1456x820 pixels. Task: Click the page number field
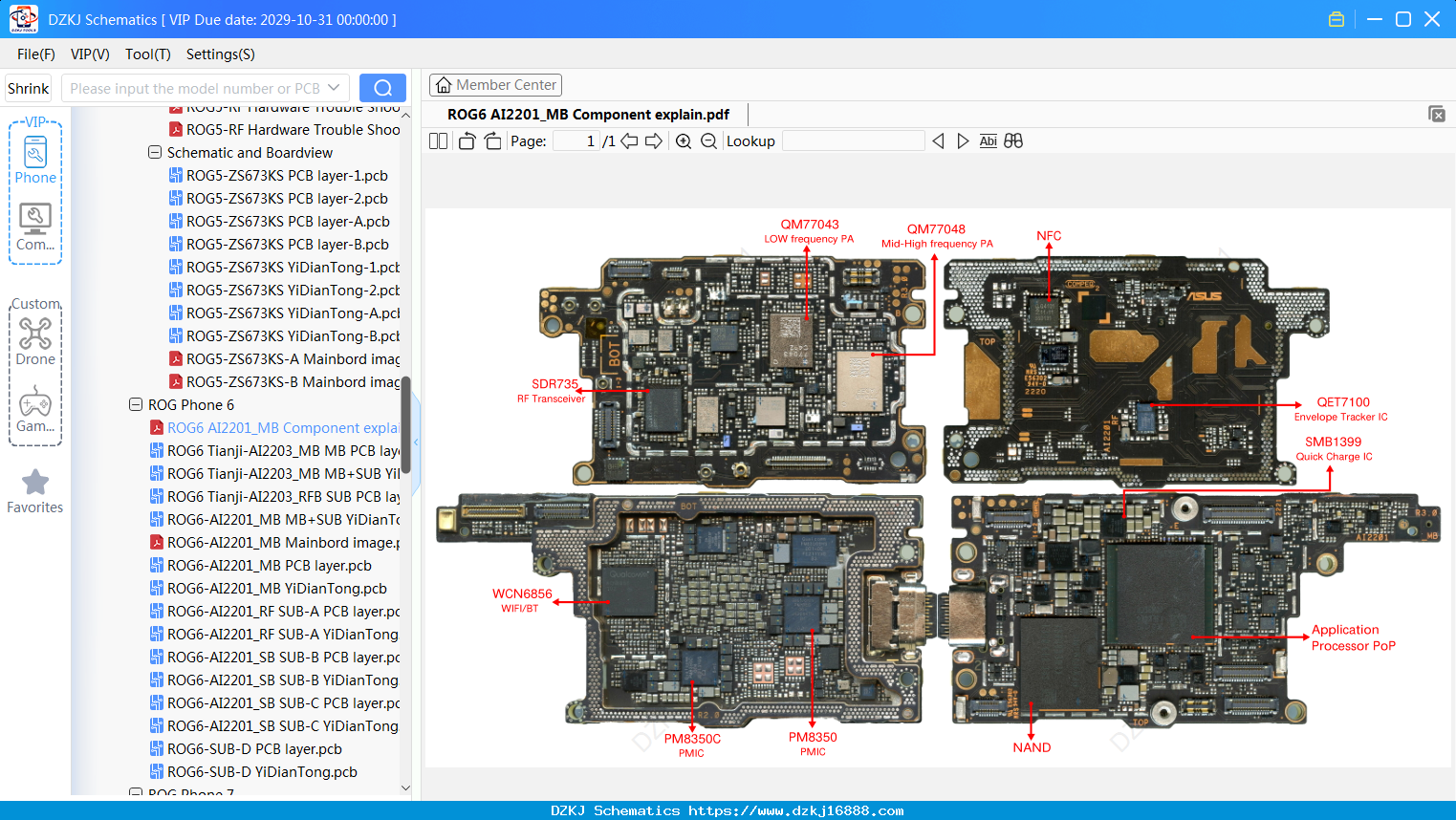point(576,140)
